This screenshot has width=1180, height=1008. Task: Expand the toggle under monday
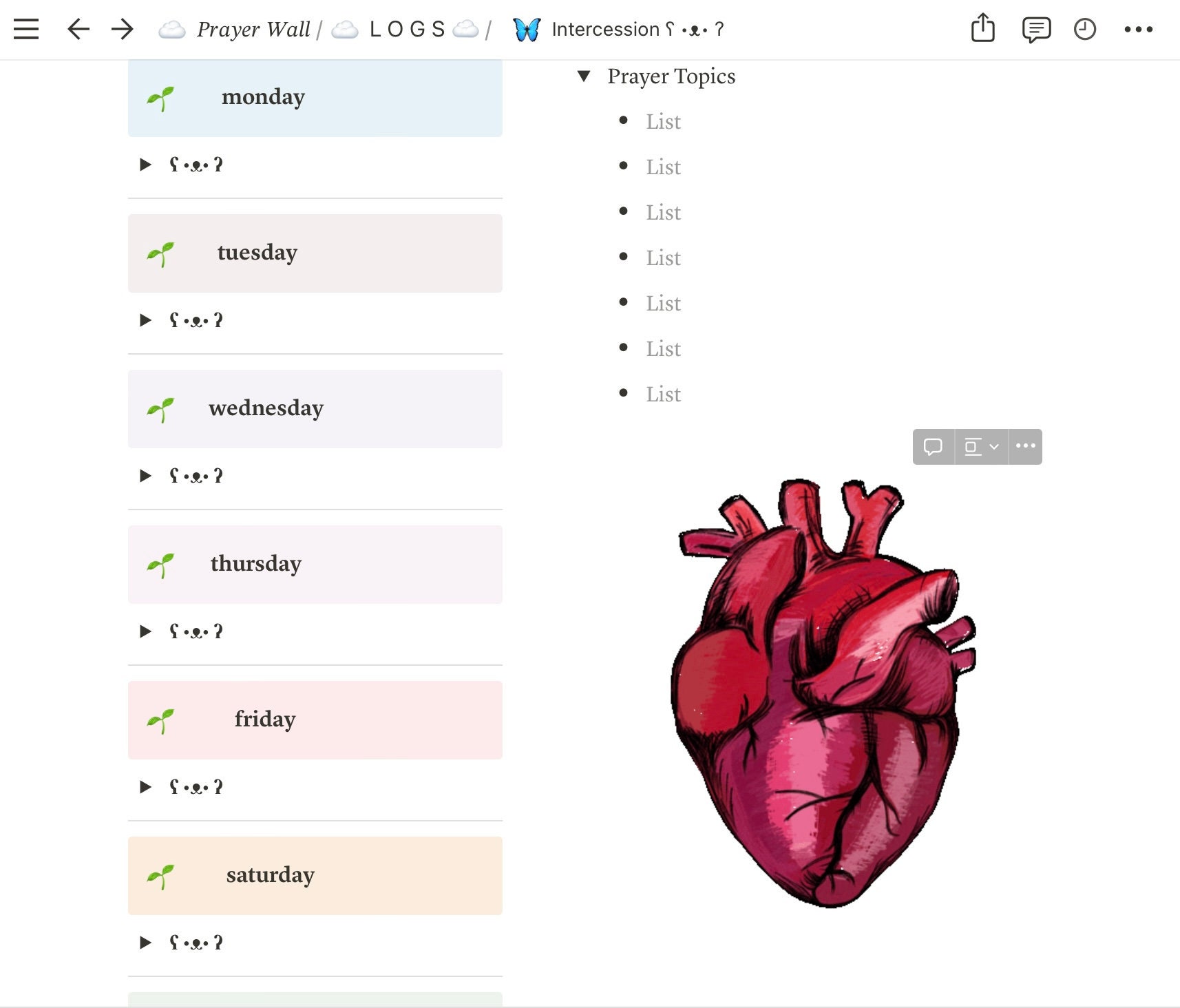coord(145,165)
